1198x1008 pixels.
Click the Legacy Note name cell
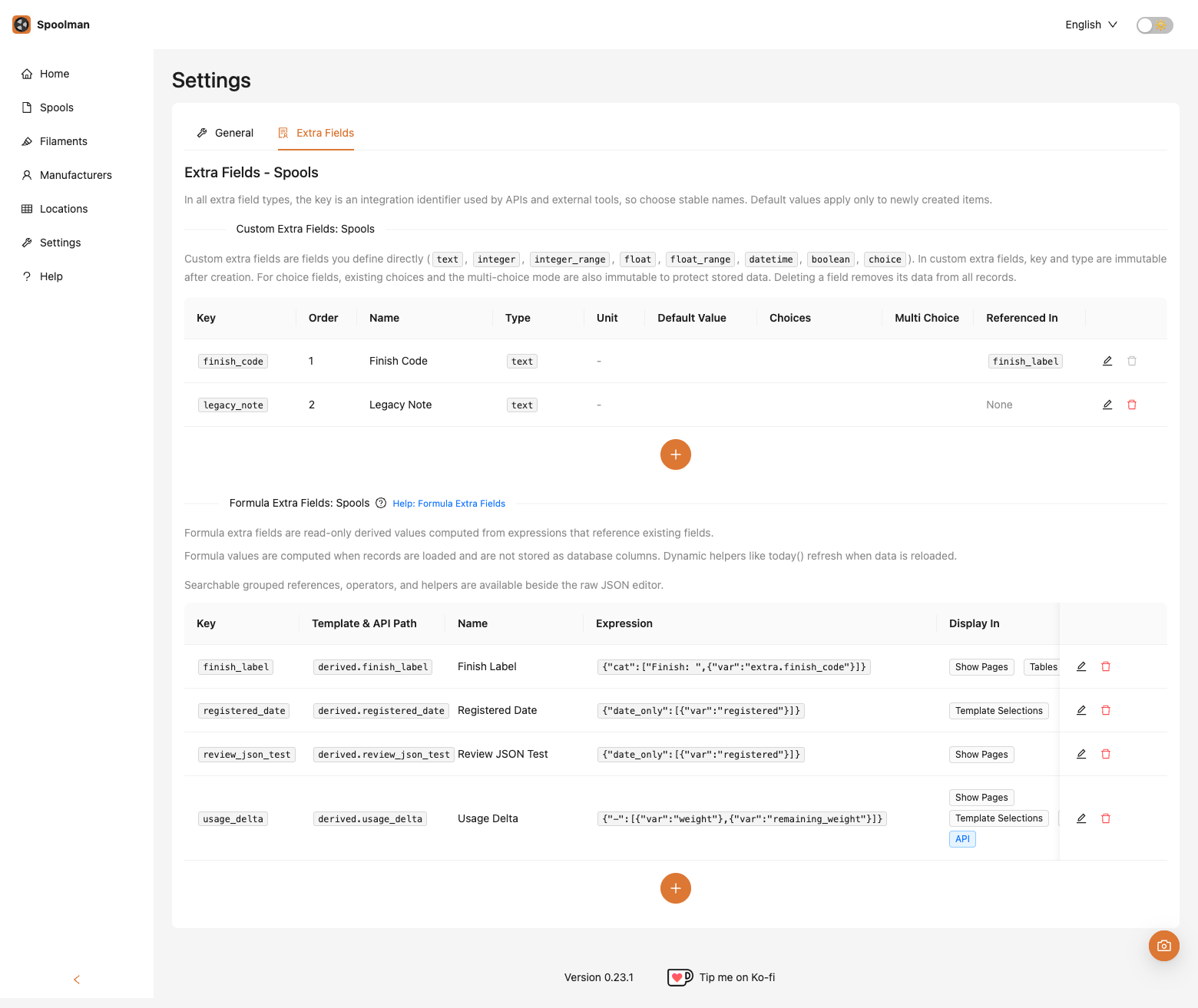(x=401, y=405)
